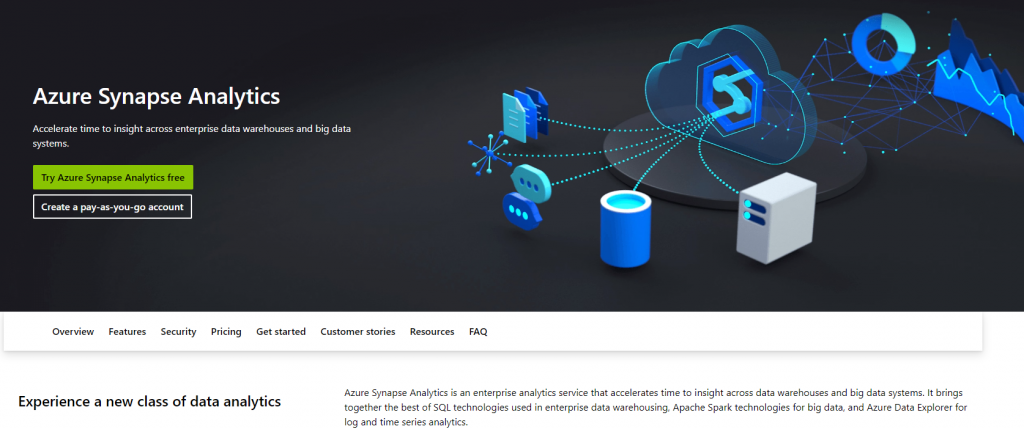Click the blue database cylinder graphic
Screen dimensions: 1024x429
(x=624, y=229)
